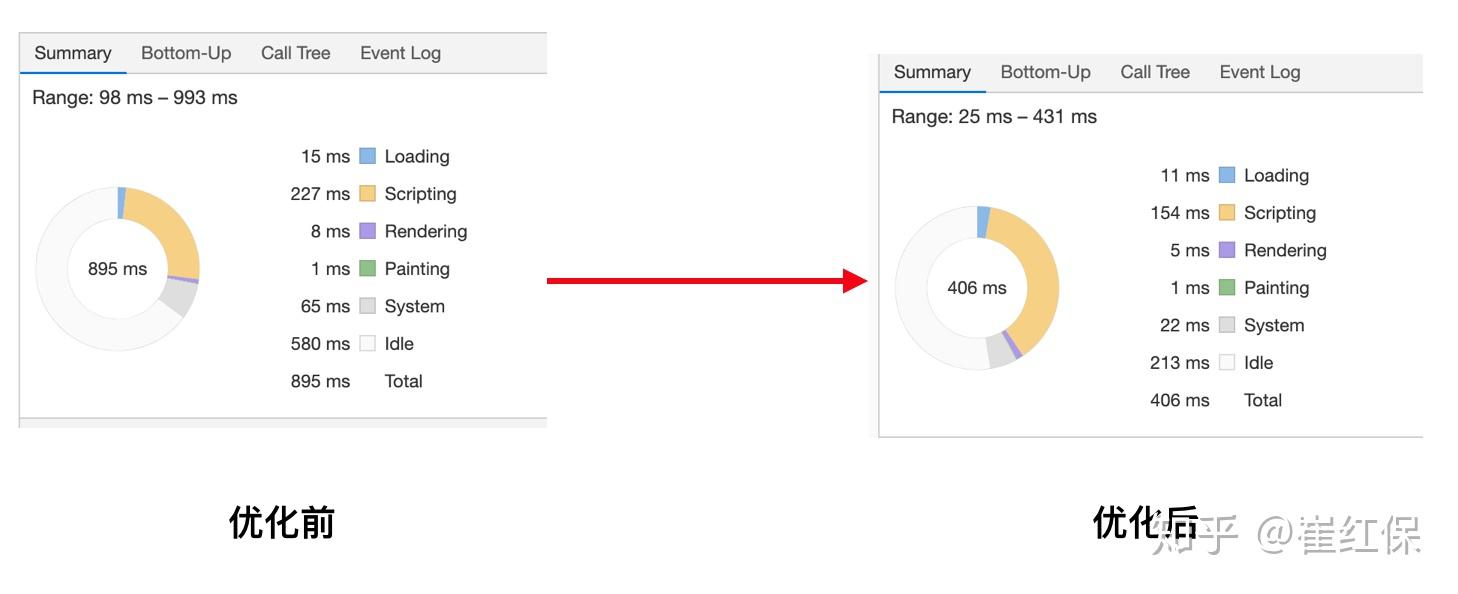Switch to Call Tree tab in 406 ms panel
Image resolution: width=1458 pixels, height=594 pixels.
1155,72
